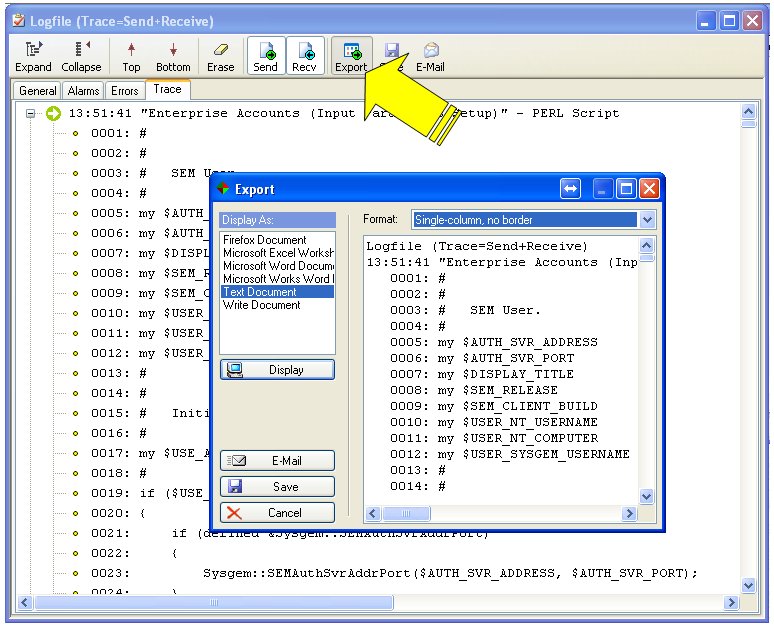Collapse the 13:51:41 Enterprise Accounts tree node

tap(31, 113)
